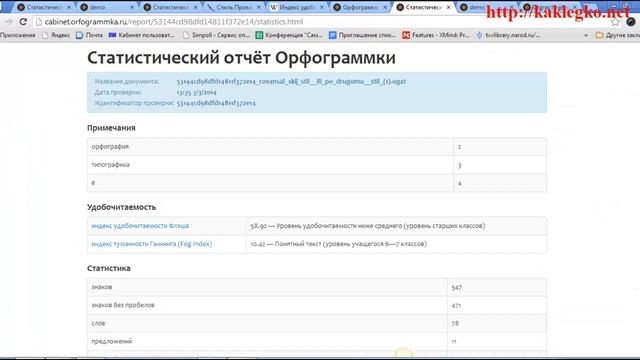Viewport: 640px width, 360px height.
Task: Click the Статистика section heading
Action: click(109, 268)
